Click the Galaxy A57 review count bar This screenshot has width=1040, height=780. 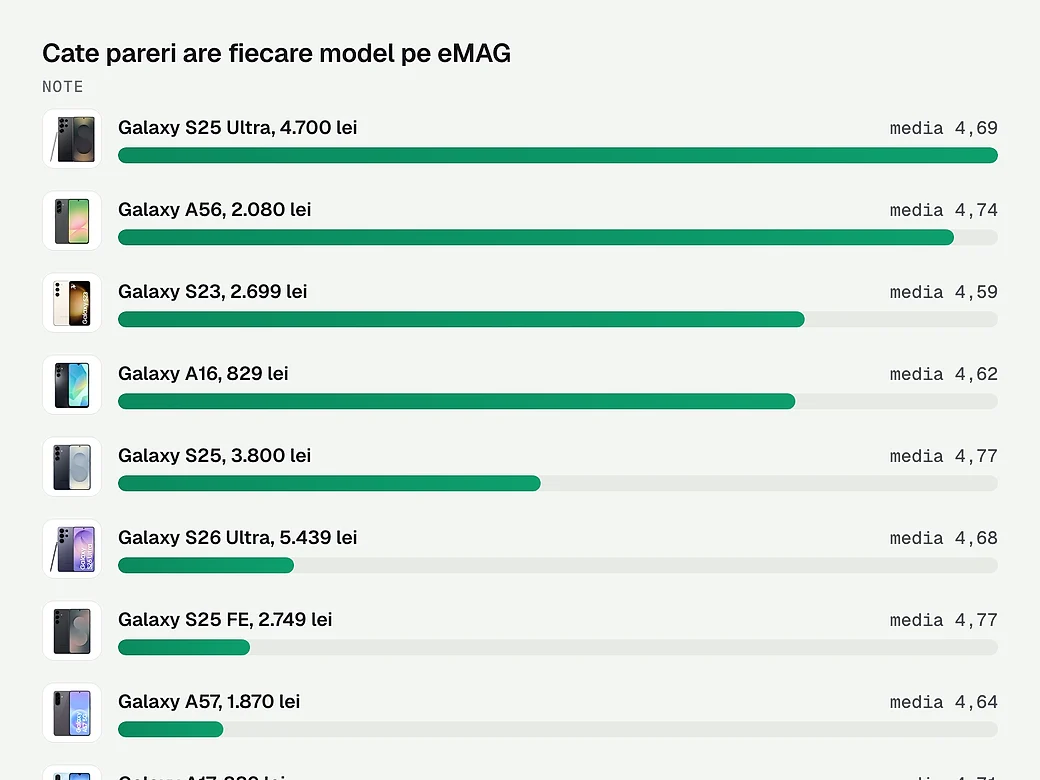point(558,729)
